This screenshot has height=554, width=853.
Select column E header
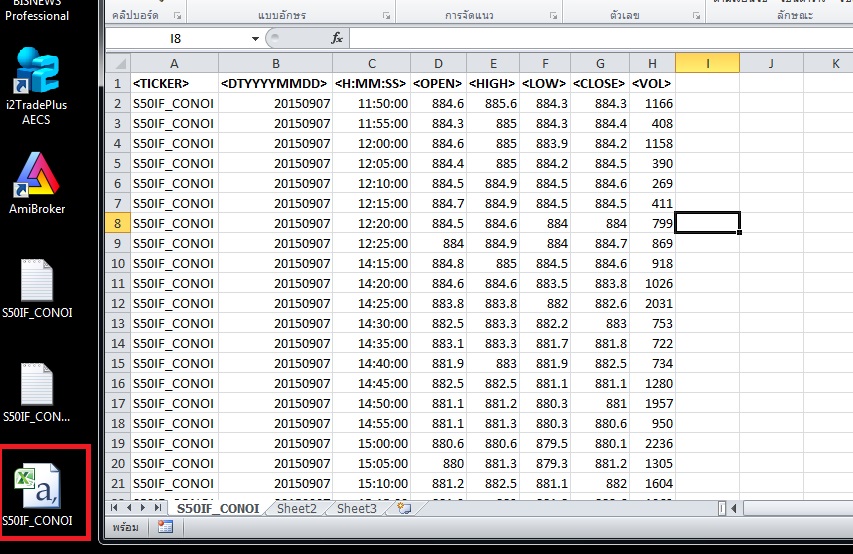(493, 63)
